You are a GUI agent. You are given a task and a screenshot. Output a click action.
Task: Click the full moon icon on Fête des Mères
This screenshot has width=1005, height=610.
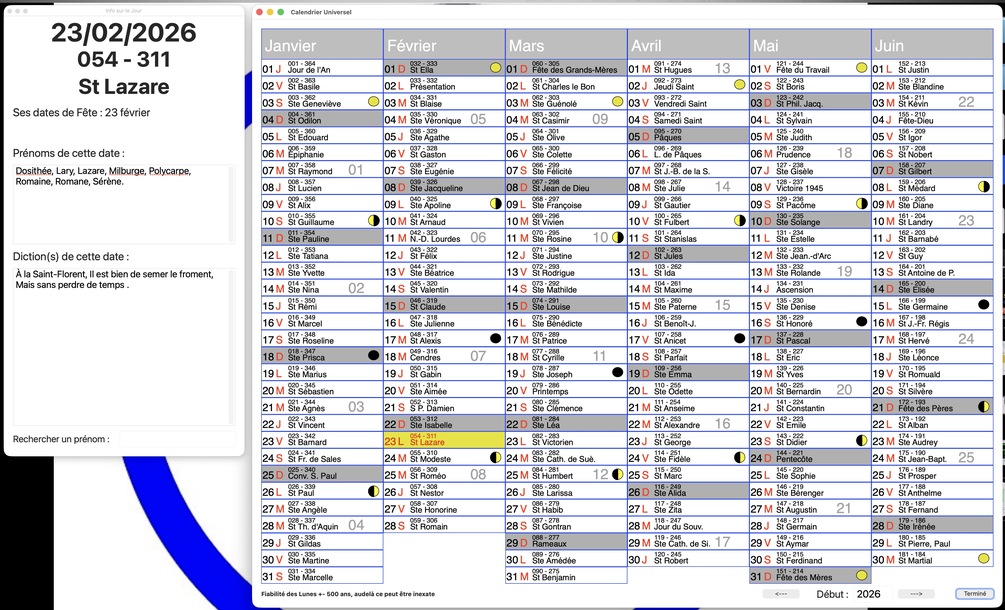[x=861, y=575]
